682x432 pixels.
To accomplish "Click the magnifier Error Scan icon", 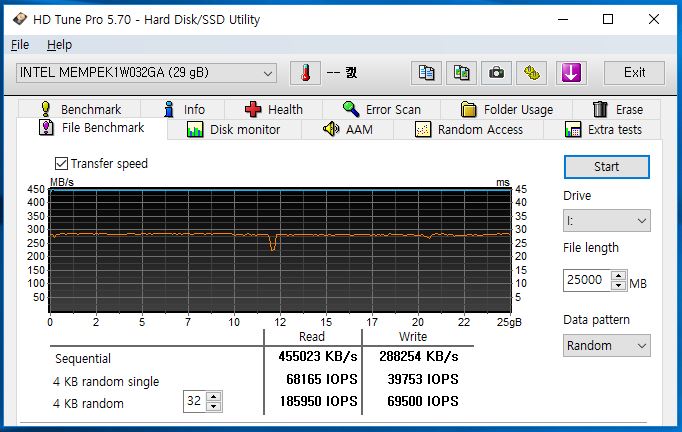I will click(x=351, y=109).
